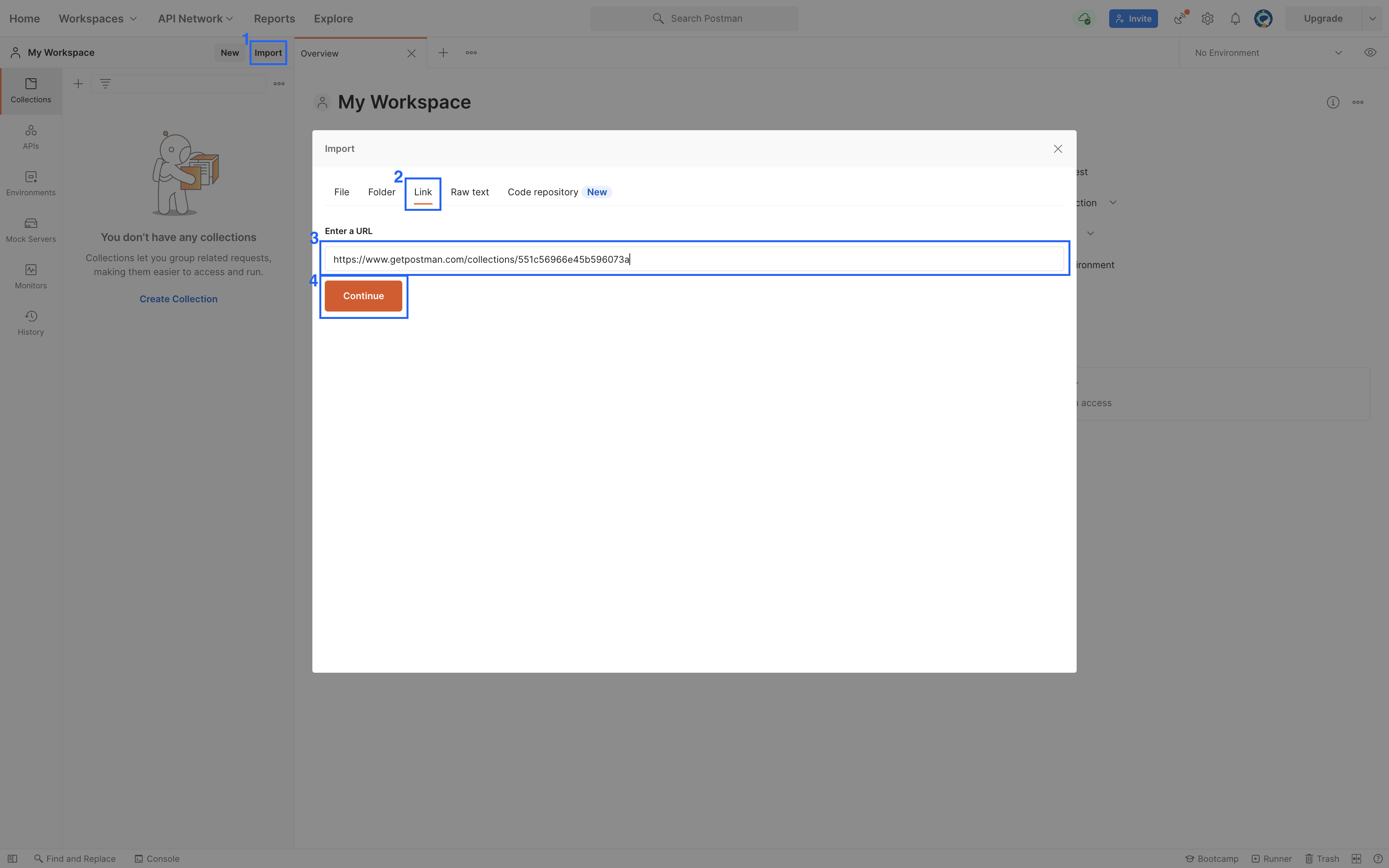1389x868 pixels.
Task: Open Environments in sidebar
Action: pyautogui.click(x=31, y=184)
